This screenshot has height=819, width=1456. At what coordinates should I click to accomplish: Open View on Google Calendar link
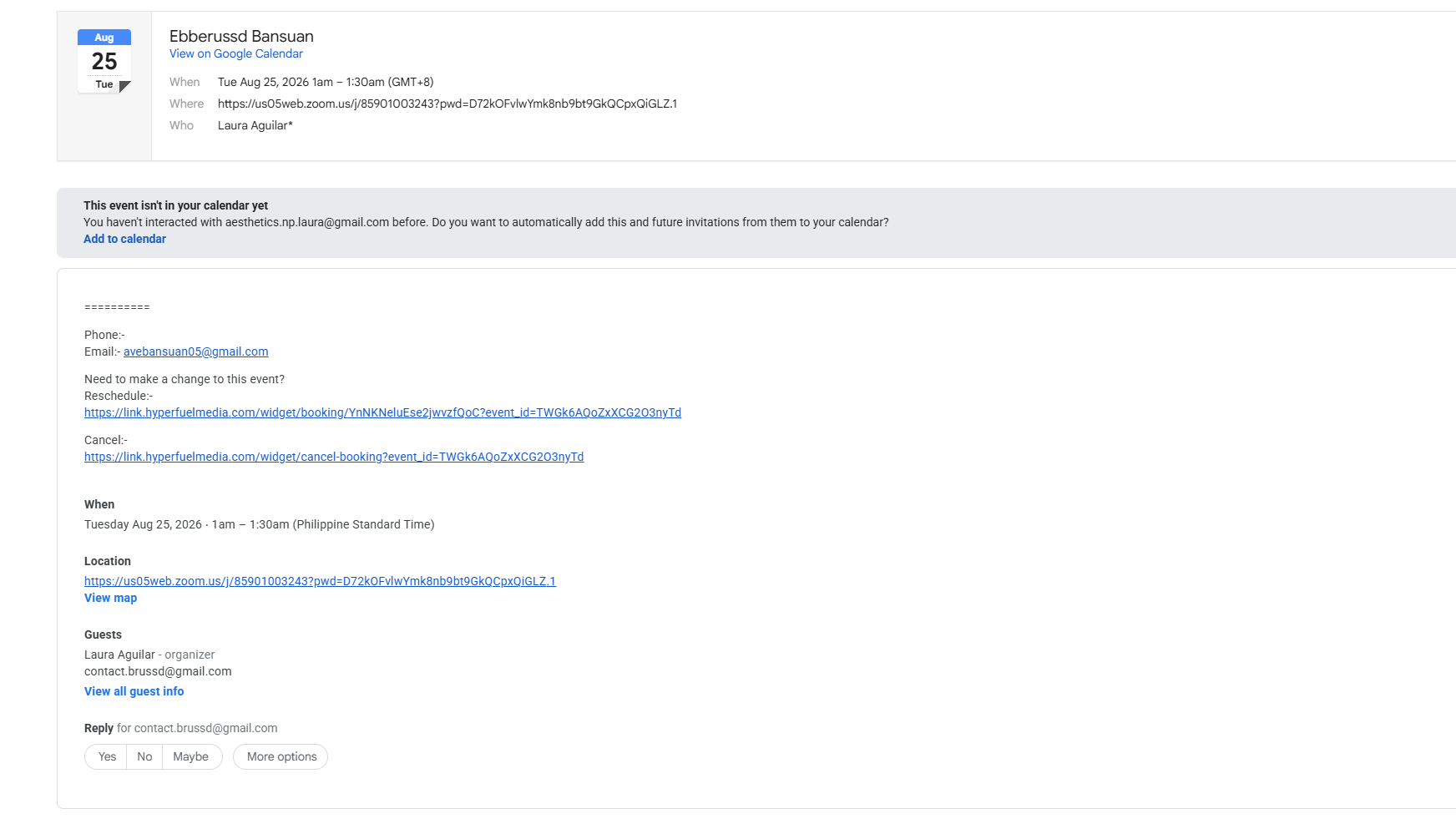coord(235,53)
